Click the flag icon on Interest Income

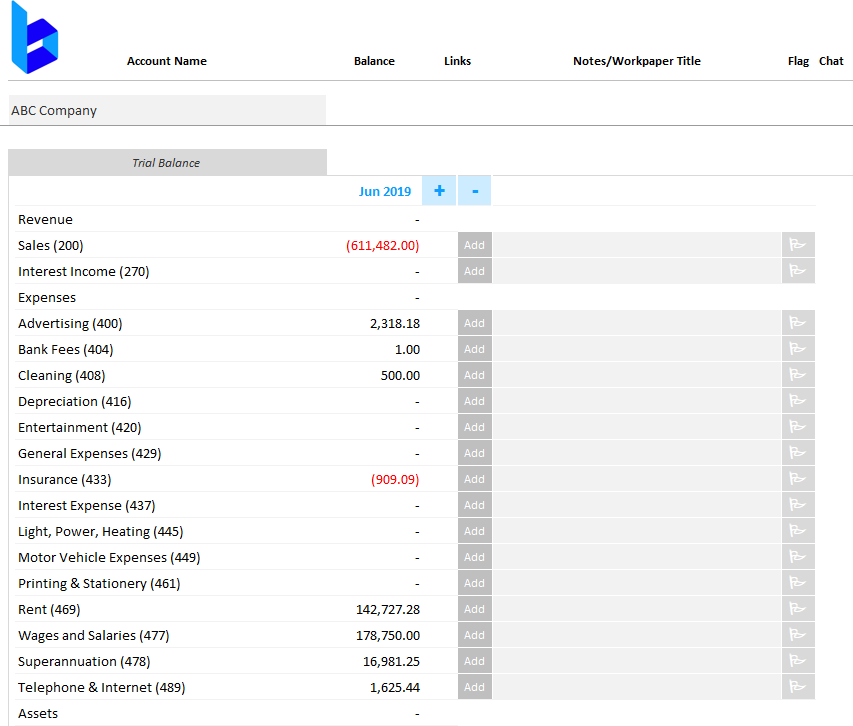tap(797, 270)
